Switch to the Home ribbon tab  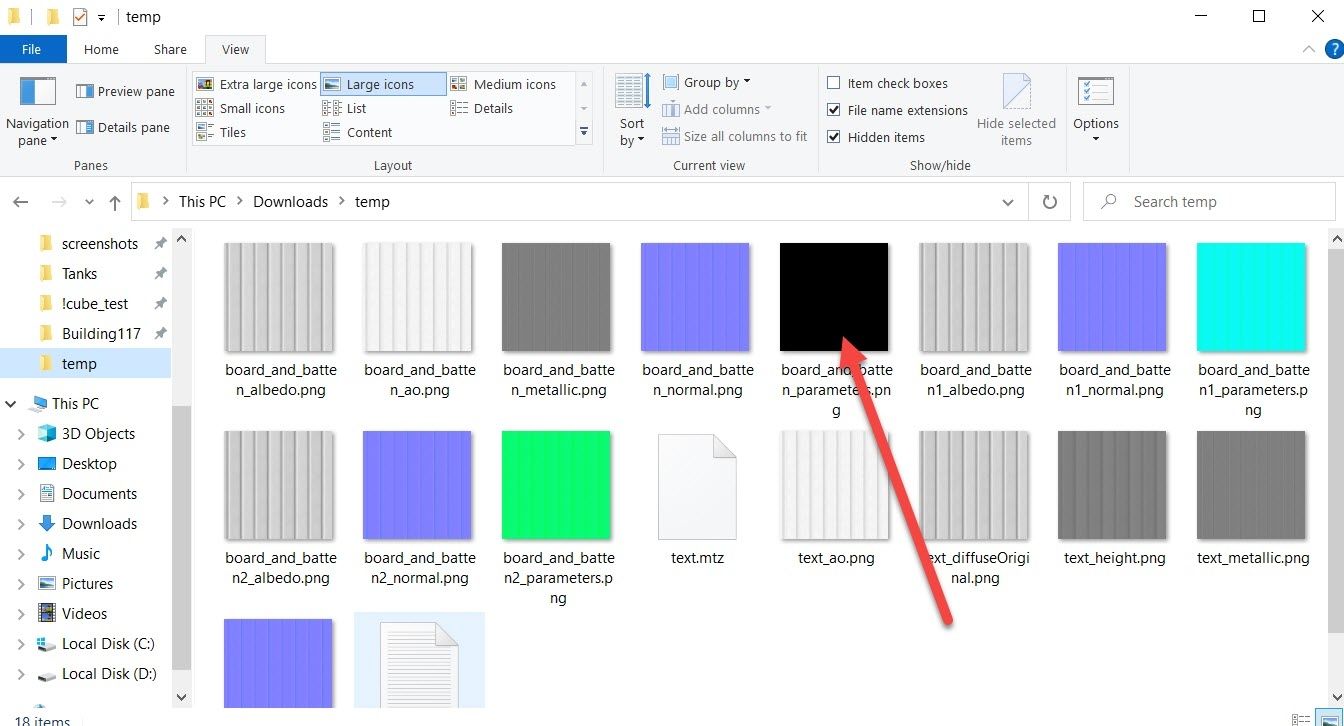101,49
